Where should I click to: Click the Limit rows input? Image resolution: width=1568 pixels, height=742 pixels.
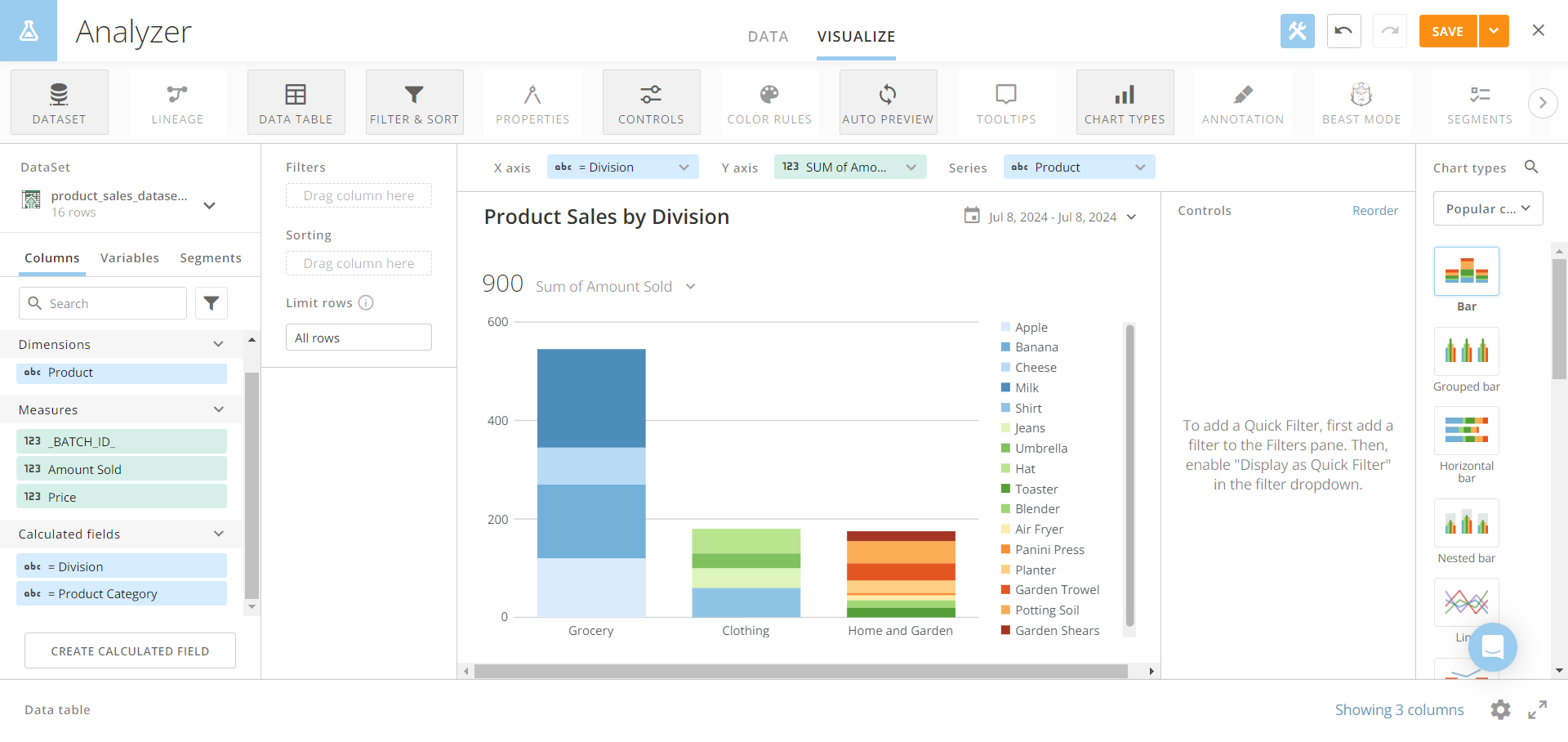coord(359,337)
